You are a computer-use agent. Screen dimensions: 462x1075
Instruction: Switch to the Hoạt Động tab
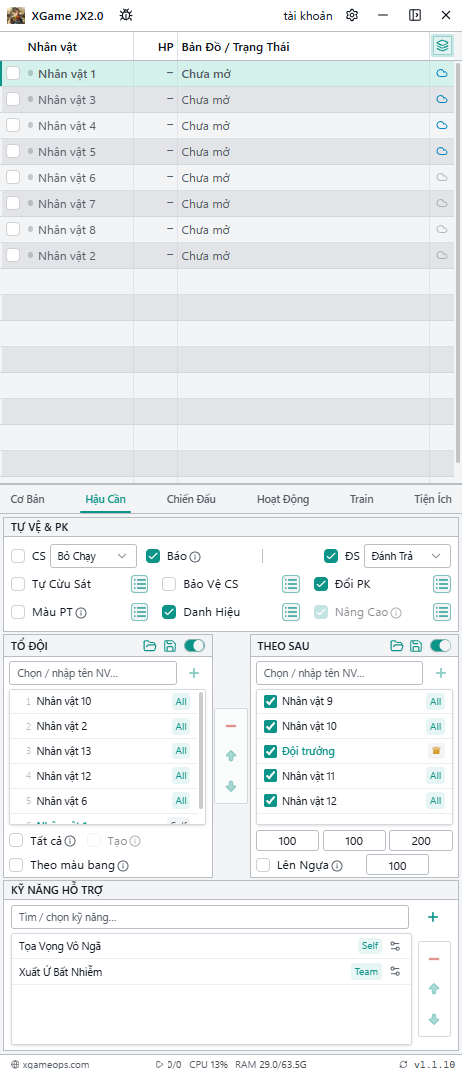pyautogui.click(x=282, y=499)
